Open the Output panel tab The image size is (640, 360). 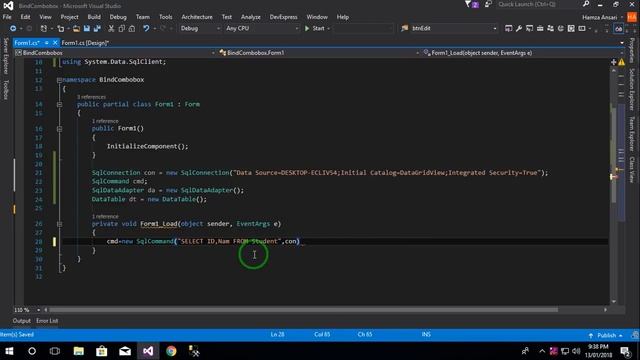(22, 321)
